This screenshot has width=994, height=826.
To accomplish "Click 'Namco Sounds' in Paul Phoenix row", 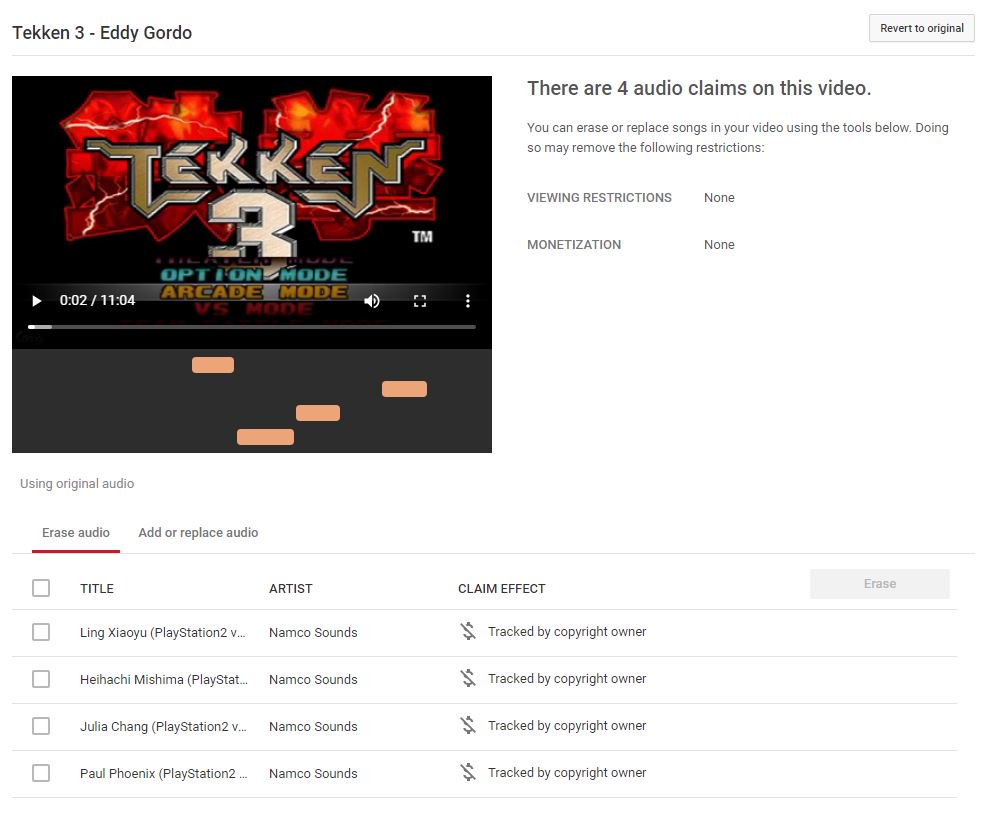I will (313, 773).
